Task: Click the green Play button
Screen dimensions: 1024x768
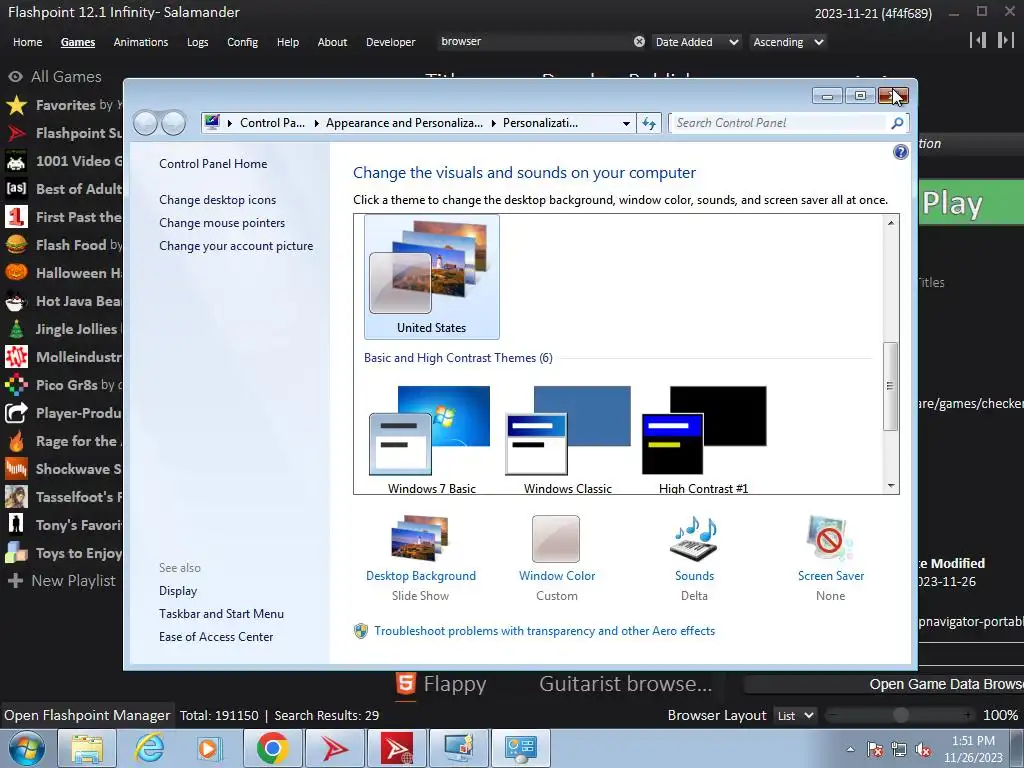Action: click(971, 204)
